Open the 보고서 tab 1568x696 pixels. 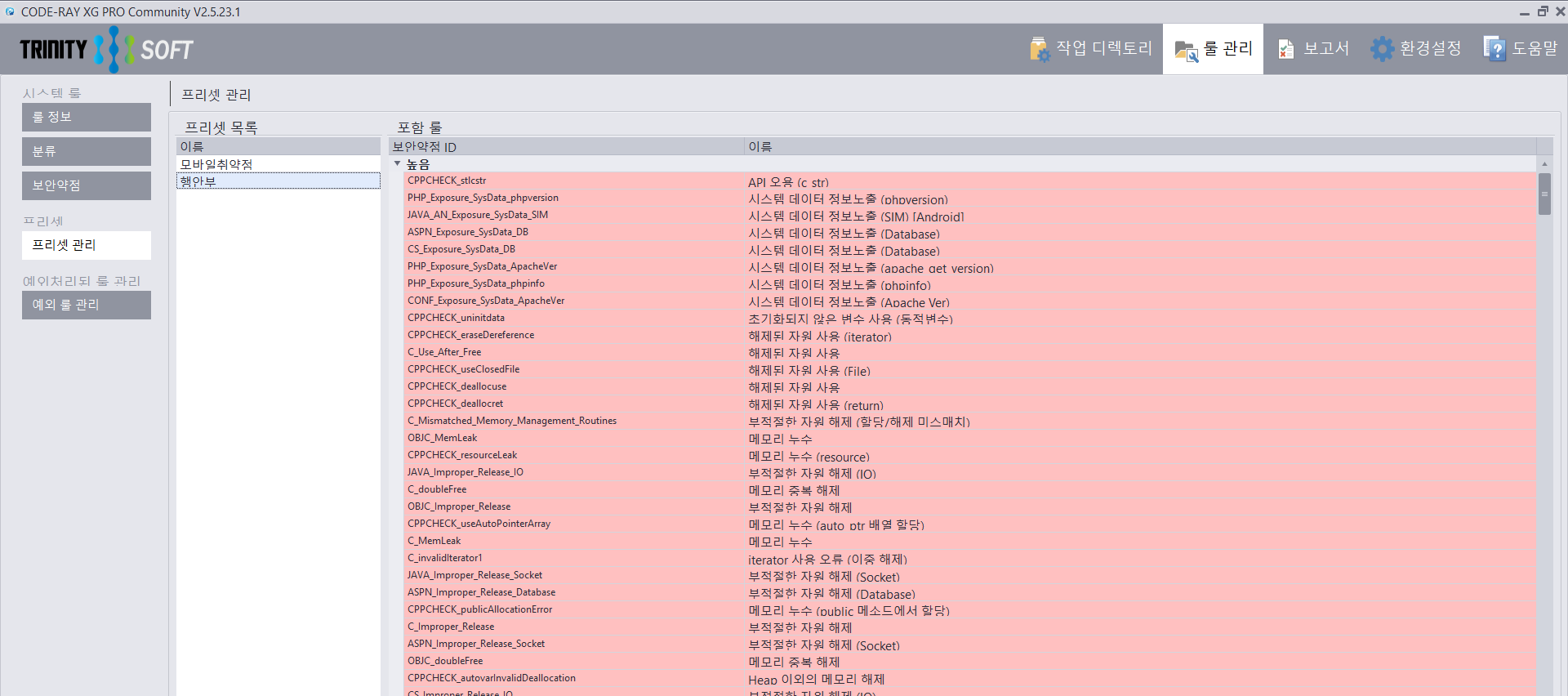click(x=1313, y=49)
